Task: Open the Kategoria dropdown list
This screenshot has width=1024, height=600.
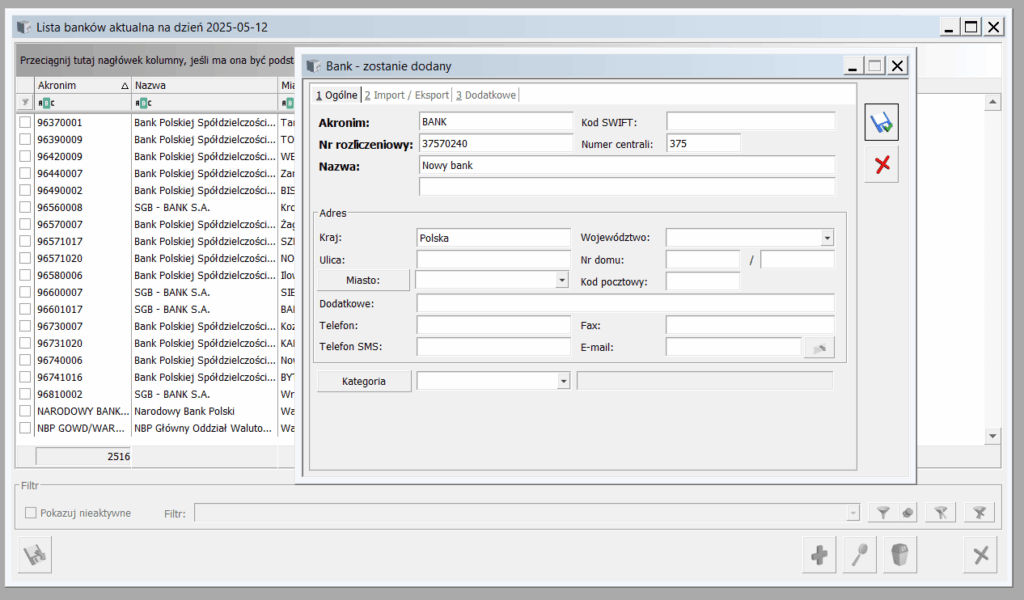Action: pyautogui.click(x=563, y=381)
